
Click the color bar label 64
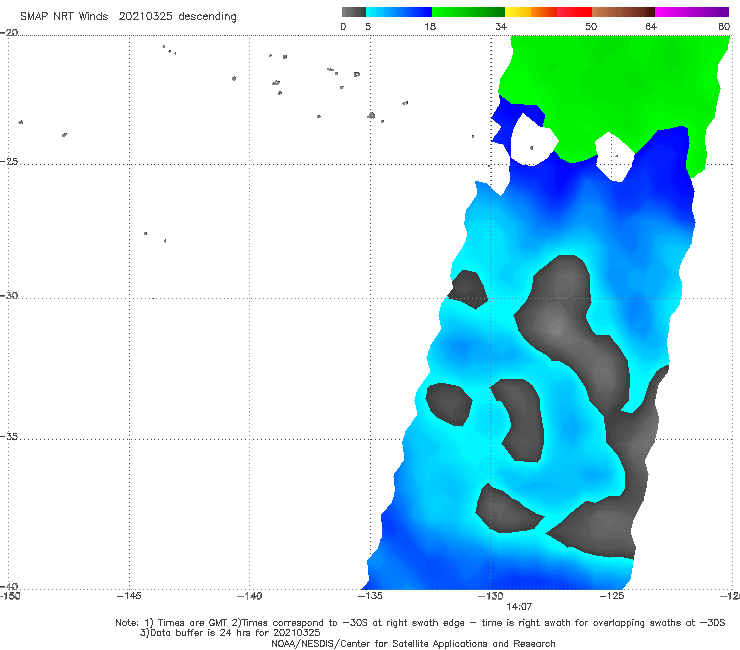pyautogui.click(x=651, y=26)
